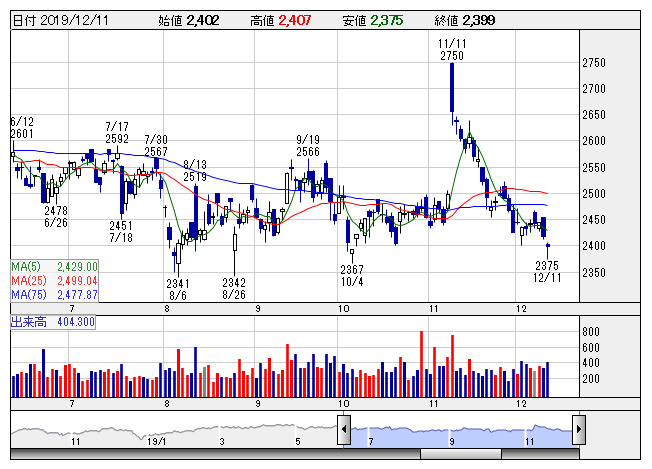Click the 2478 6/26 low label
The height and width of the screenshot is (469, 652).
click(56, 217)
